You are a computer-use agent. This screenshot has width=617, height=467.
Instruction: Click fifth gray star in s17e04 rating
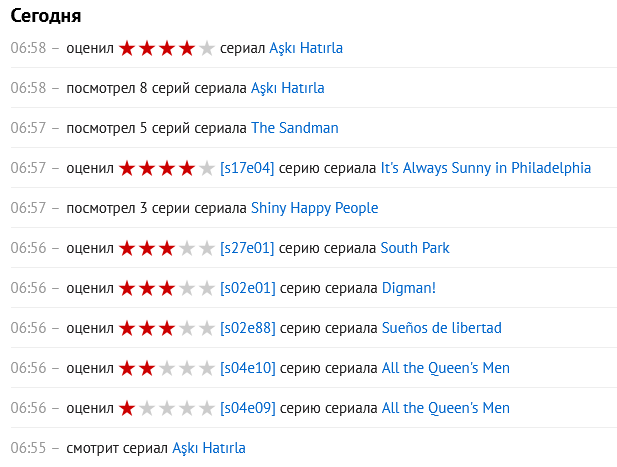point(207,168)
